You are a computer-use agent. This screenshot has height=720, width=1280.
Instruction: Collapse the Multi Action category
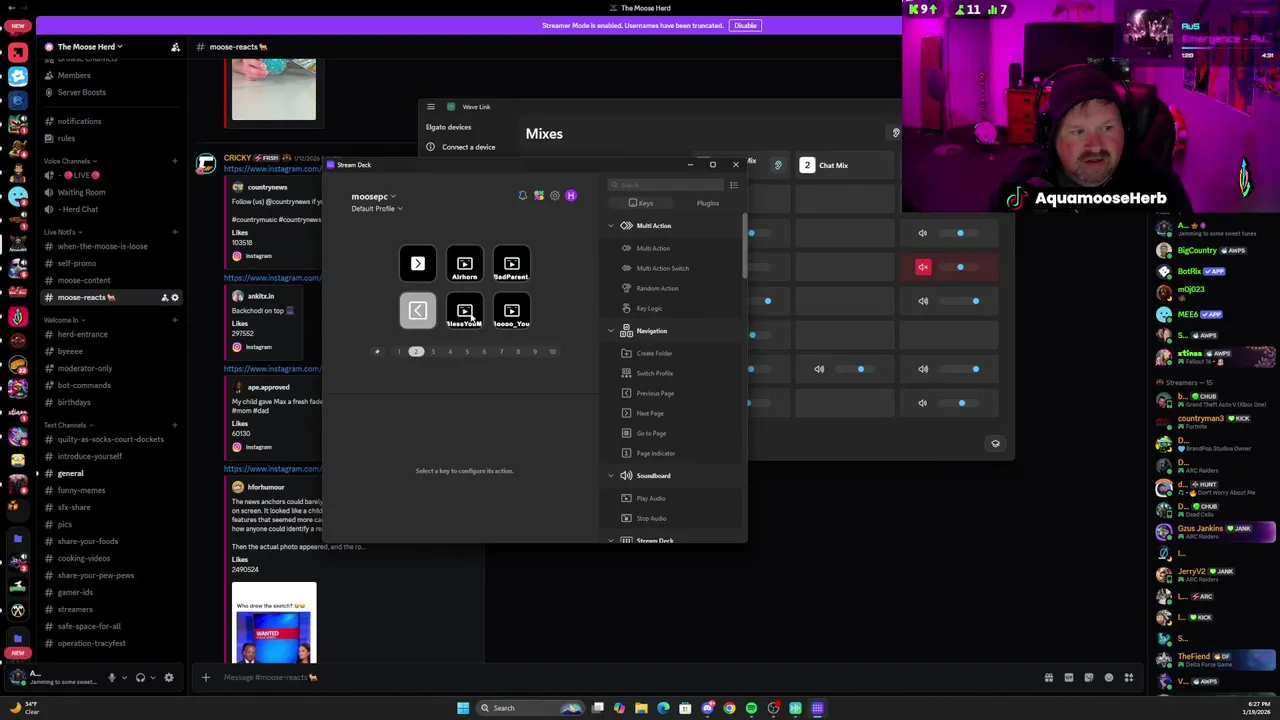[x=611, y=226]
